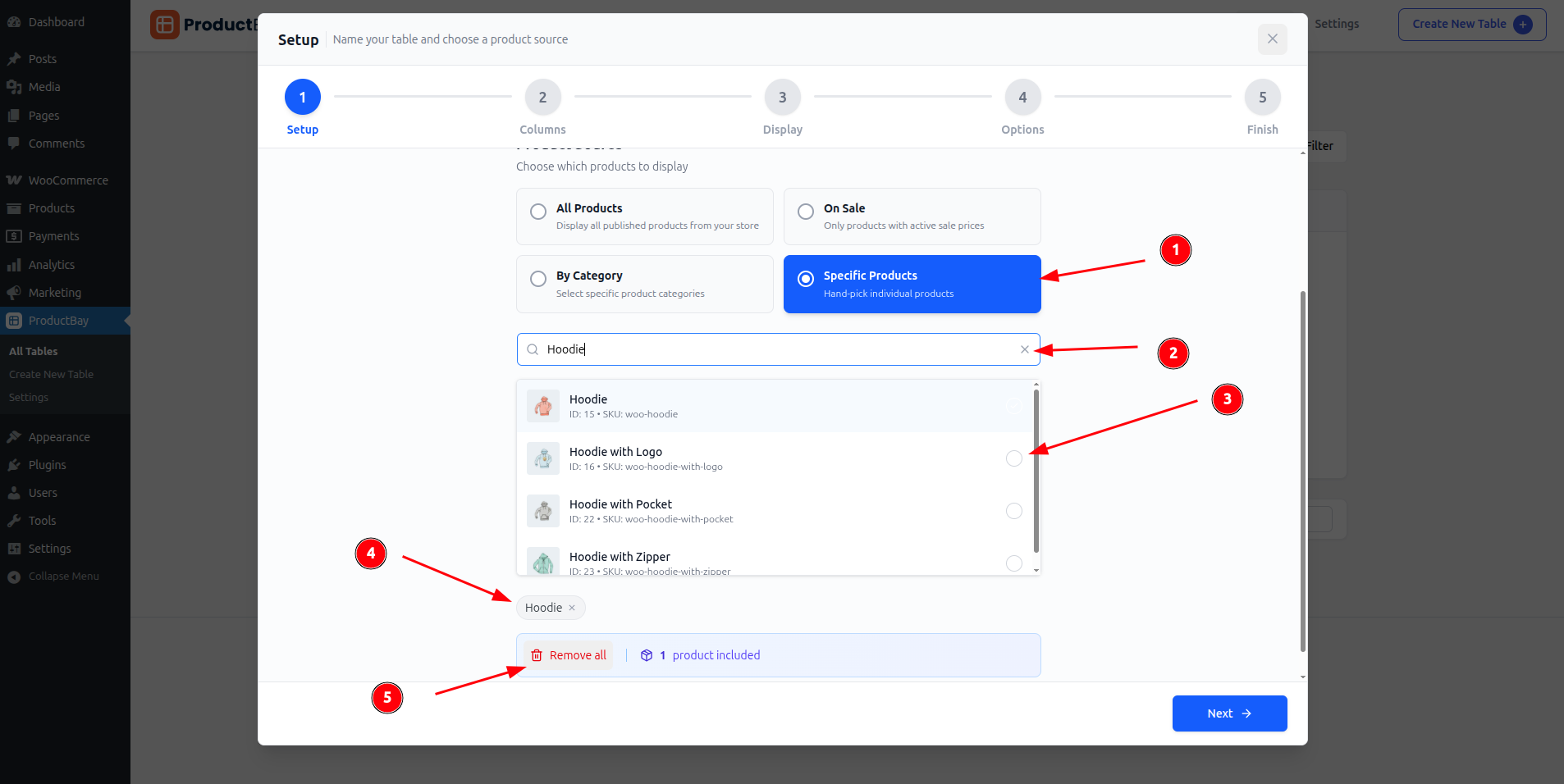The image size is (1564, 784).
Task: Collapse the WordPress admin menu
Action: click(53, 577)
